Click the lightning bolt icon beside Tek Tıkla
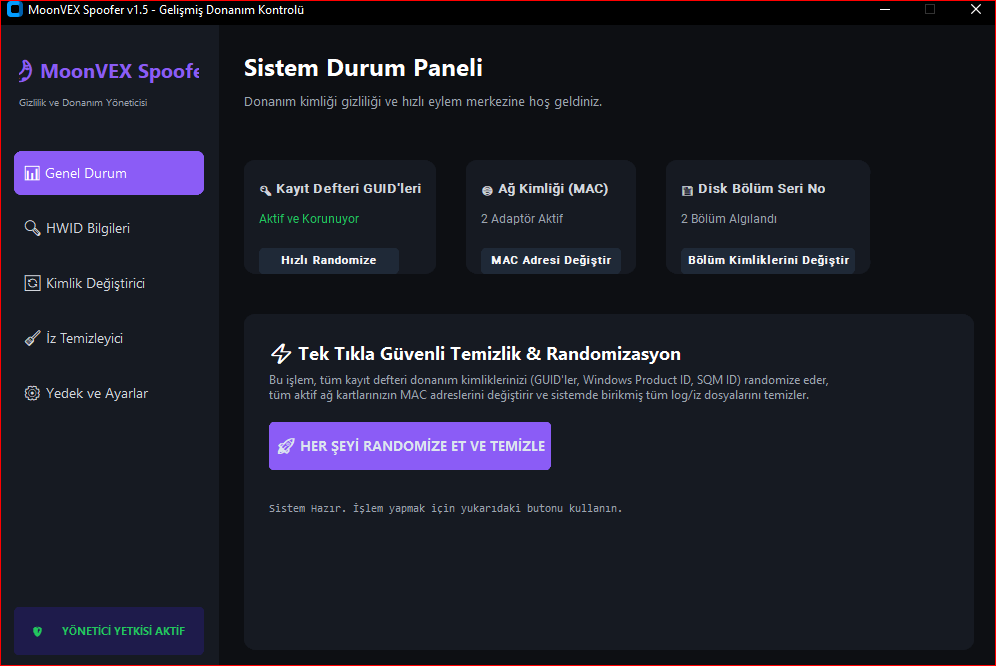 [x=281, y=353]
